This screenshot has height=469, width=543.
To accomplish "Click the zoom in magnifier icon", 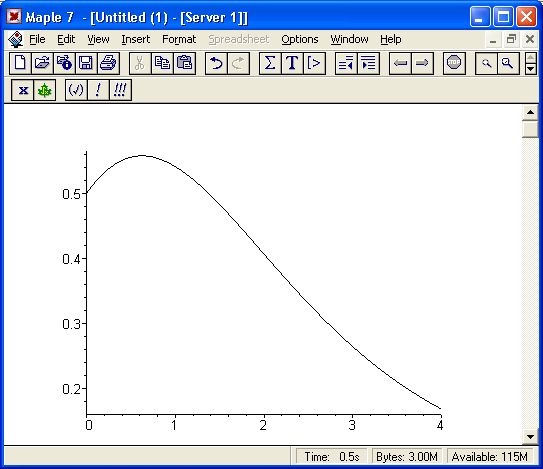I will 508,63.
